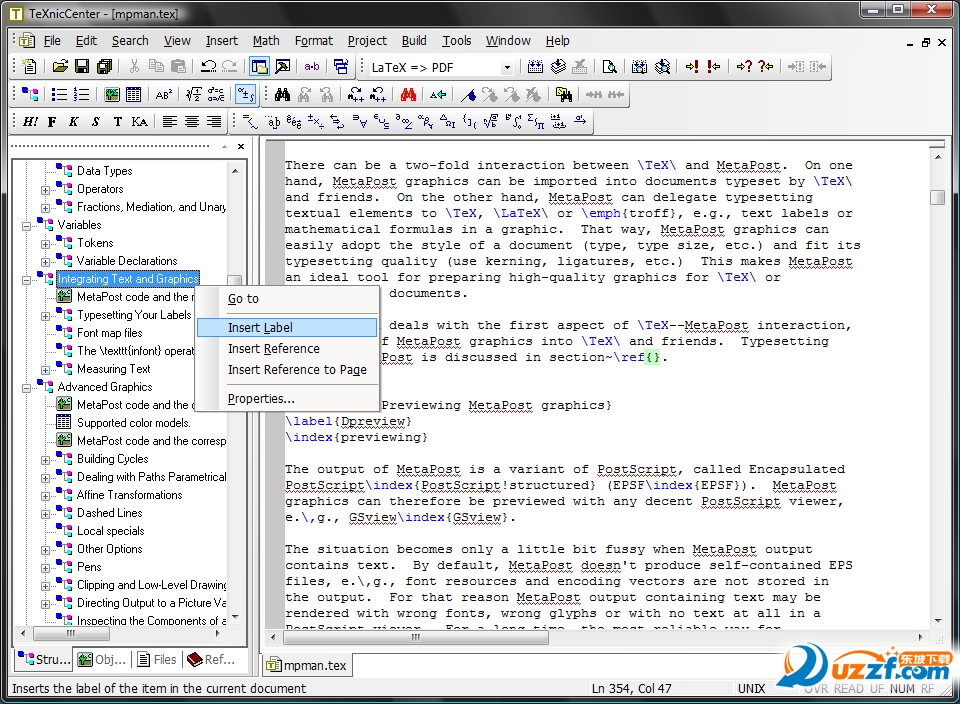Image resolution: width=960 pixels, height=704 pixels.
Task: Expand the Typesetting Your Labels node
Action: [45, 315]
